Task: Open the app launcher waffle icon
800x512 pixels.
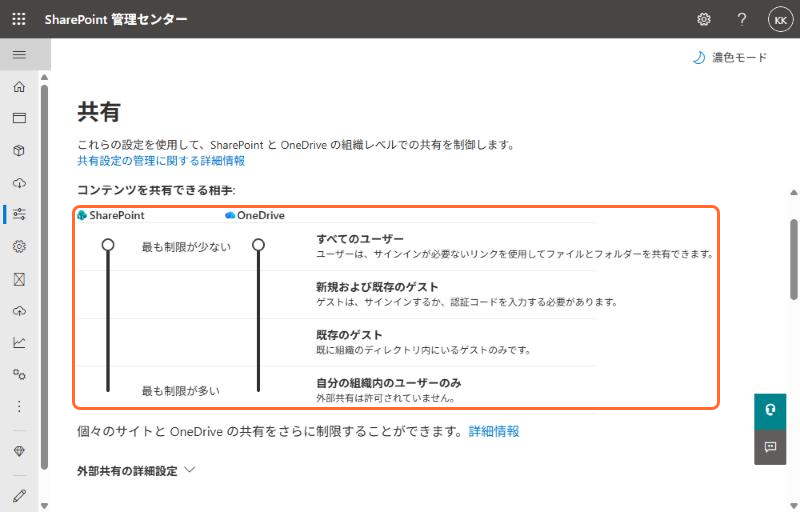Action: pos(19,19)
